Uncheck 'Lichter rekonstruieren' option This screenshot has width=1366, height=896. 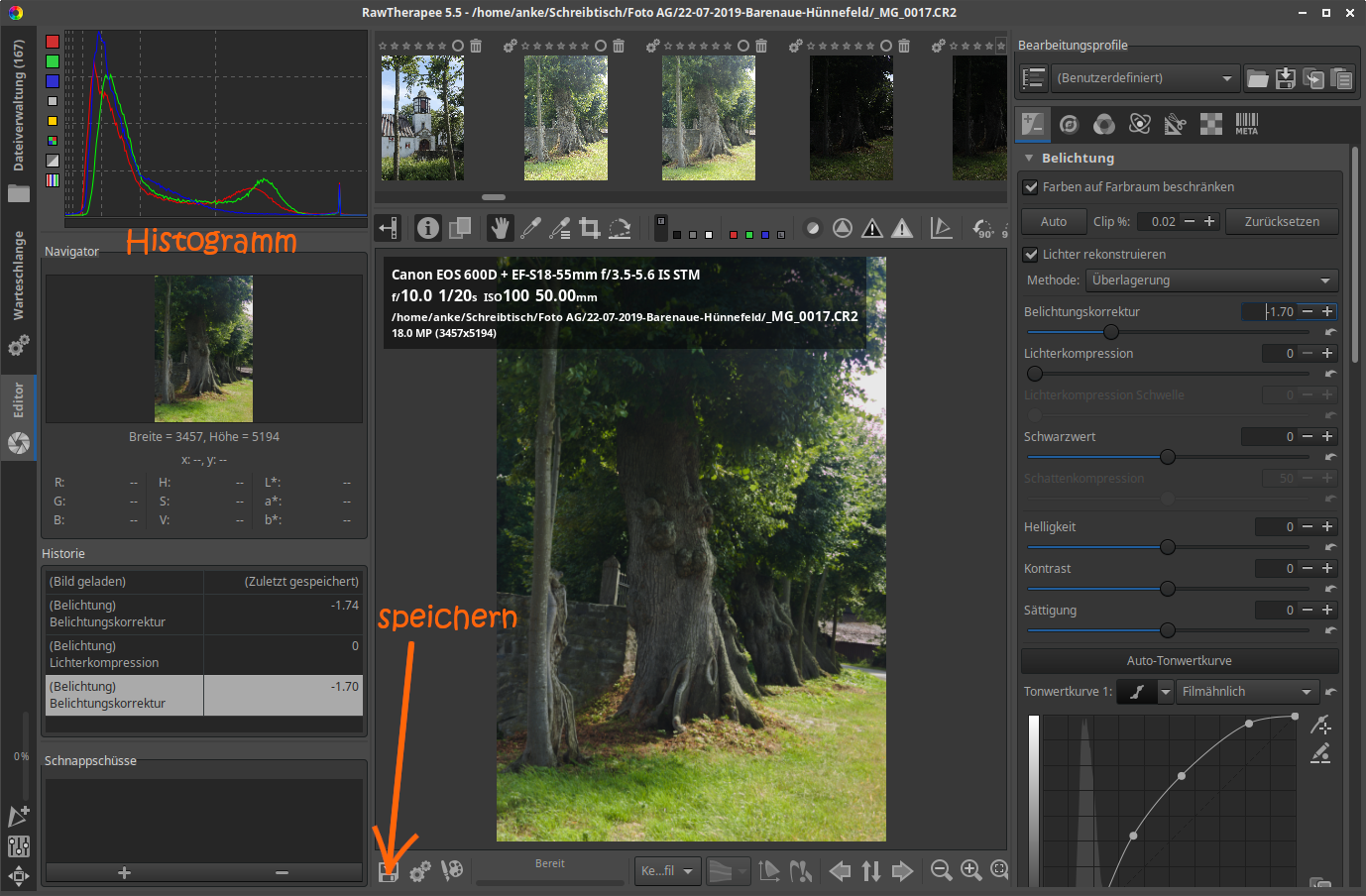pyautogui.click(x=1031, y=254)
